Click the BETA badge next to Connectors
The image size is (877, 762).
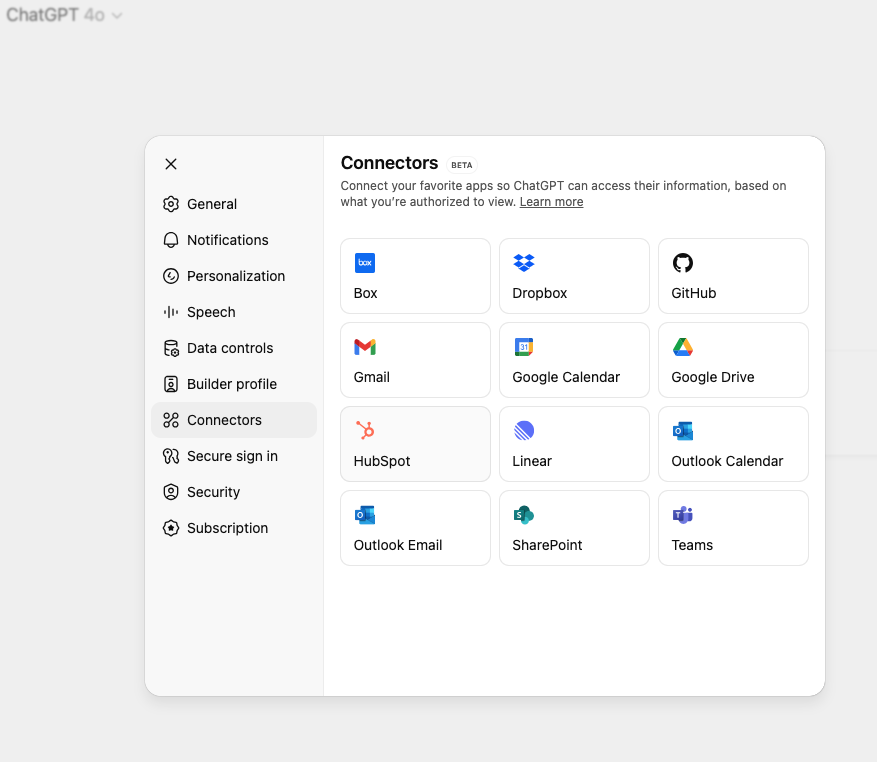coord(461,165)
